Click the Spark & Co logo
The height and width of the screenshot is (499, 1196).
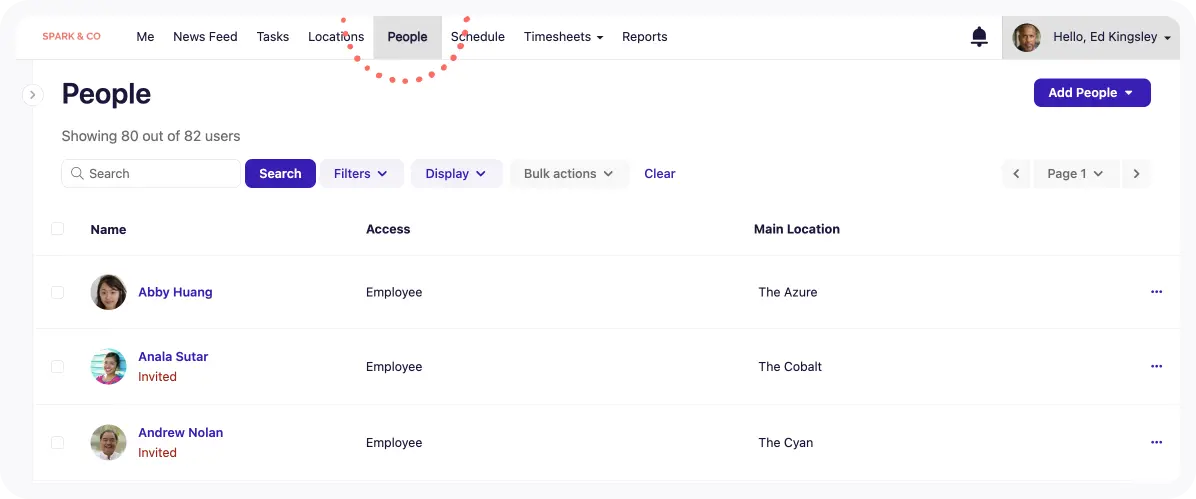point(71,37)
